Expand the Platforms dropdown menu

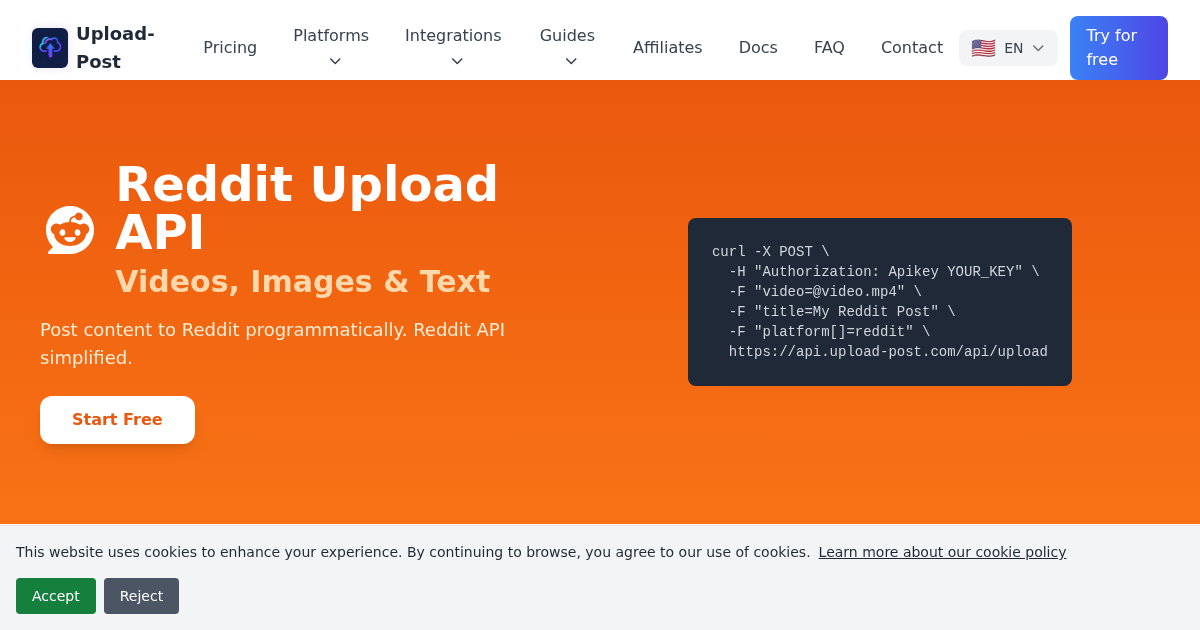point(331,47)
